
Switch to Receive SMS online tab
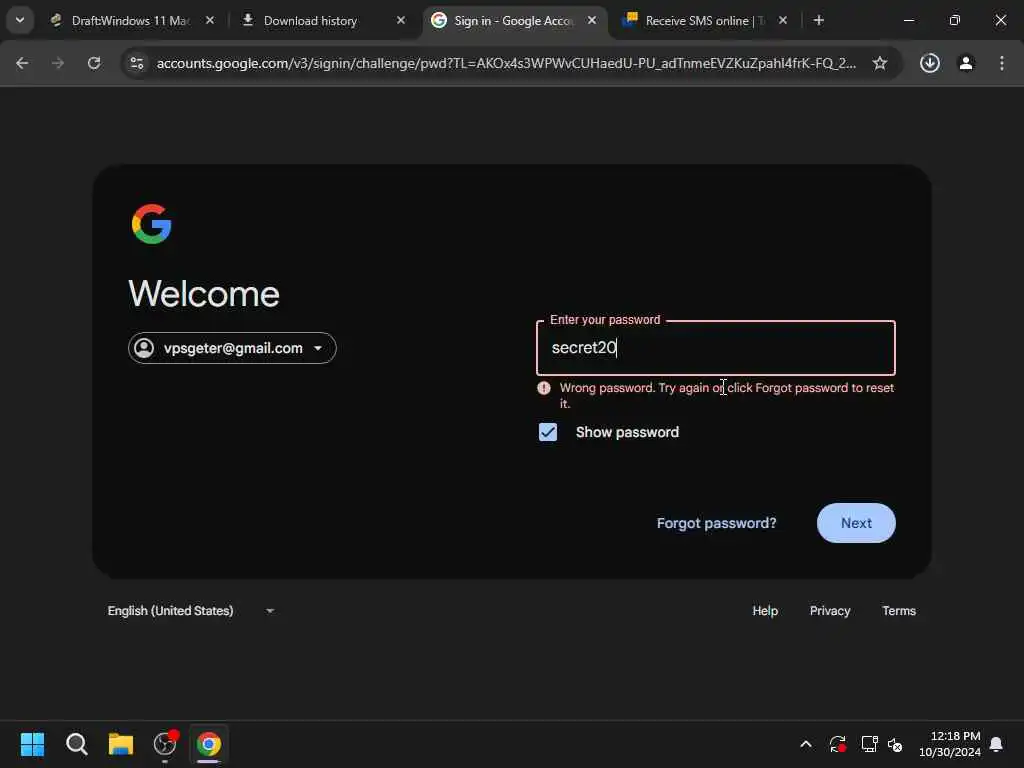coord(705,21)
